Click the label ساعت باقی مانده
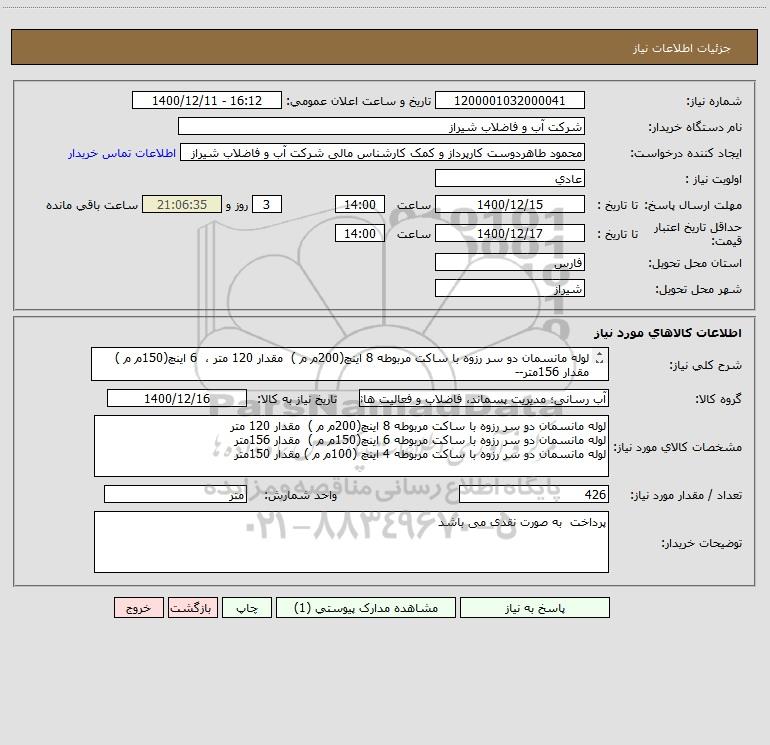Image resolution: width=770 pixels, height=745 pixels. 92,205
